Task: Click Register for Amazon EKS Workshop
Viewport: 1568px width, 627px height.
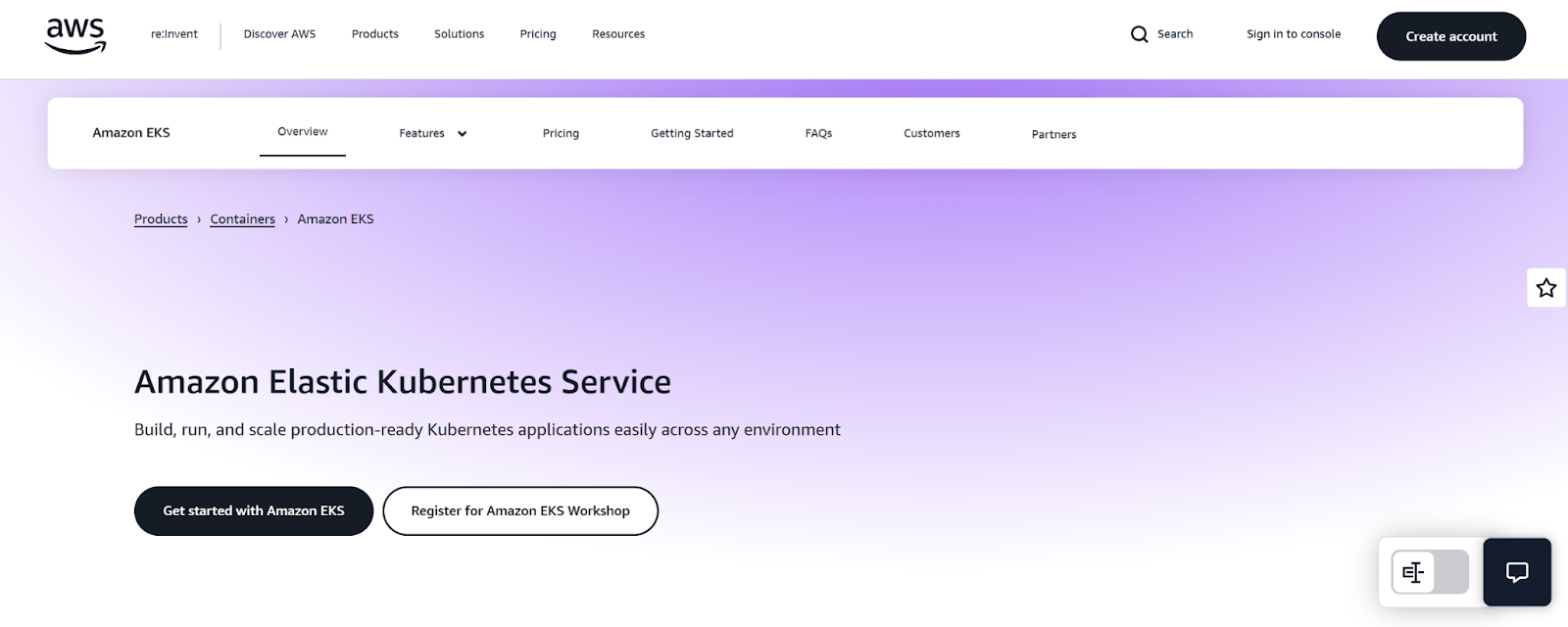Action: click(x=520, y=511)
